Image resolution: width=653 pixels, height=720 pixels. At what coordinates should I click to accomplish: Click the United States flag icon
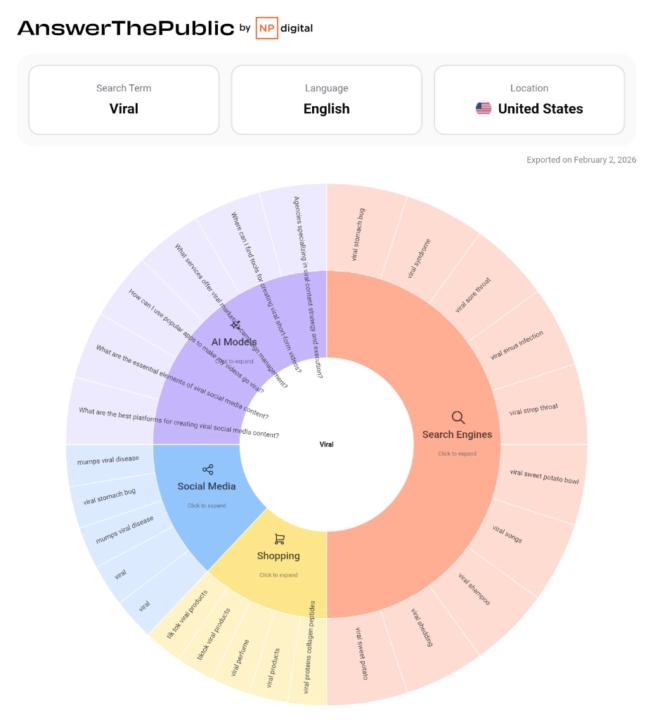tap(483, 108)
